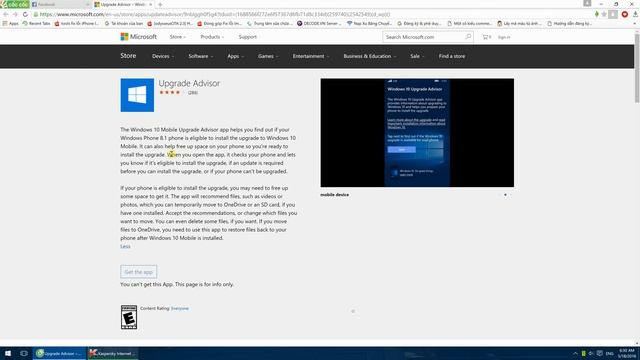
Task: Expand the Software menu
Action: coord(200,56)
